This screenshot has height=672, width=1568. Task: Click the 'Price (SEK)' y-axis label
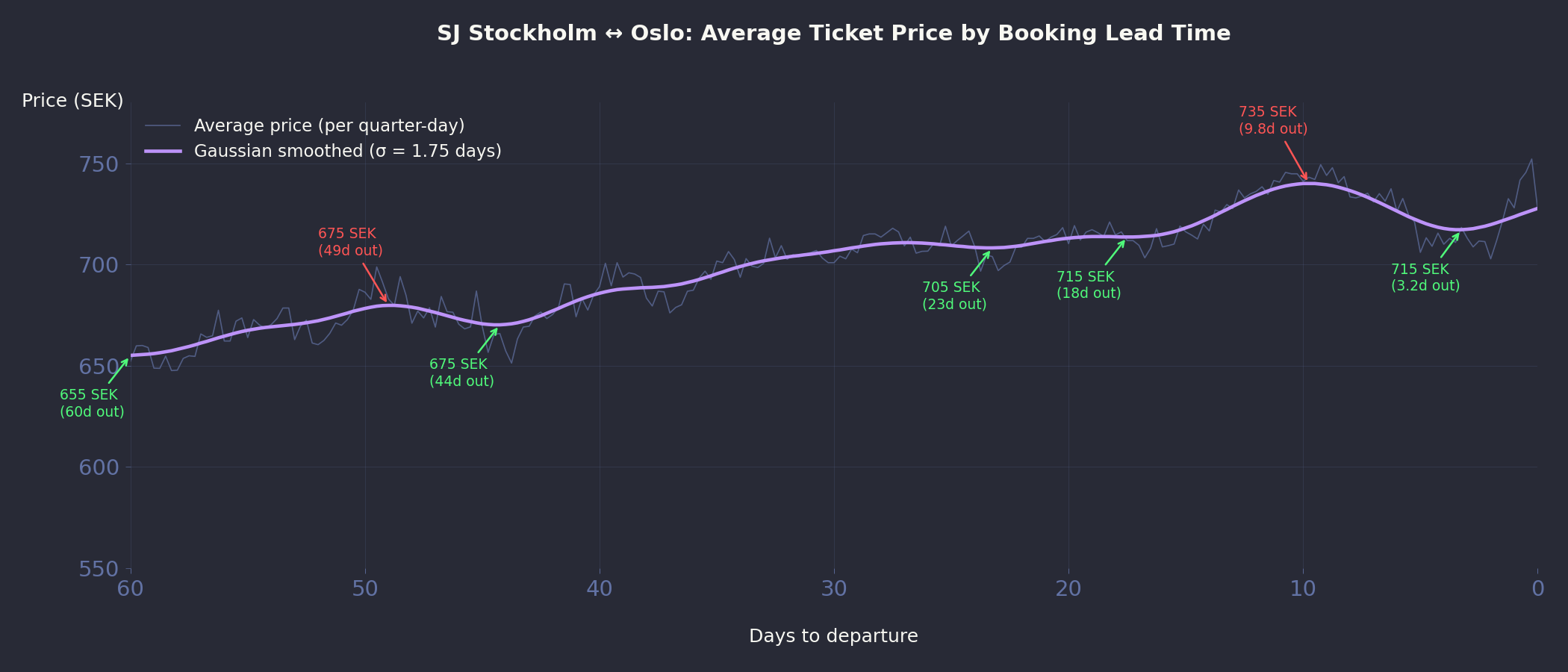(72, 101)
